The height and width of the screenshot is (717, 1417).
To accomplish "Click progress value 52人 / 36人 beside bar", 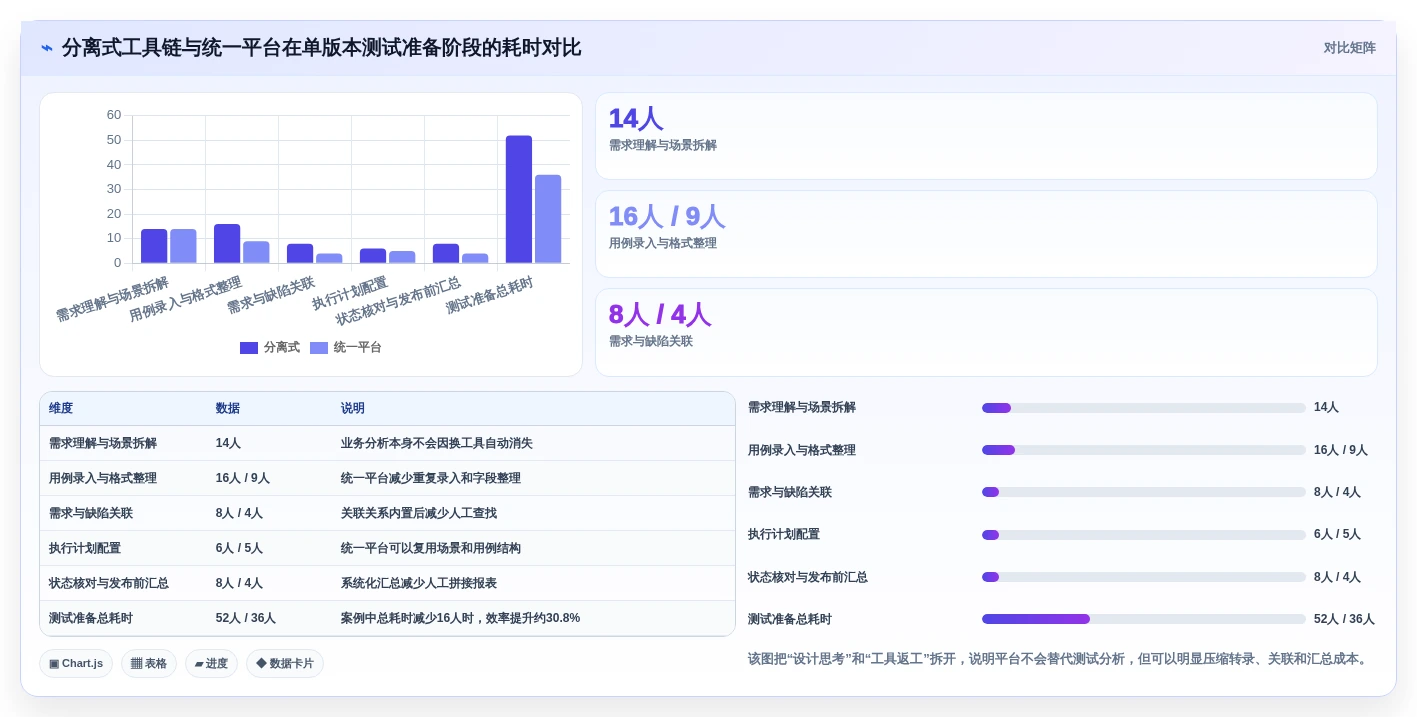I will [1344, 619].
